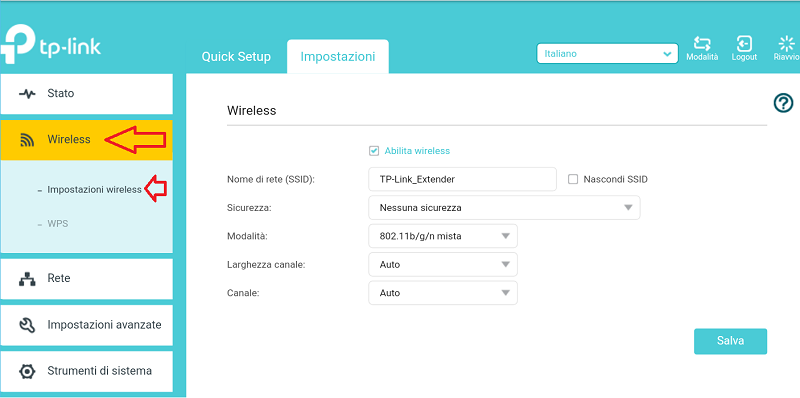Expand the Canale dropdown
800x398 pixels.
(443, 293)
